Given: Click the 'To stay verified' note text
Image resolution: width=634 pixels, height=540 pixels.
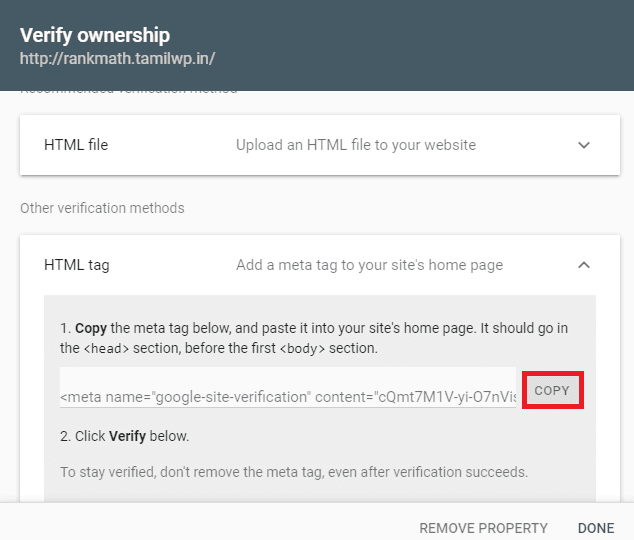Looking at the screenshot, I should (x=294, y=472).
